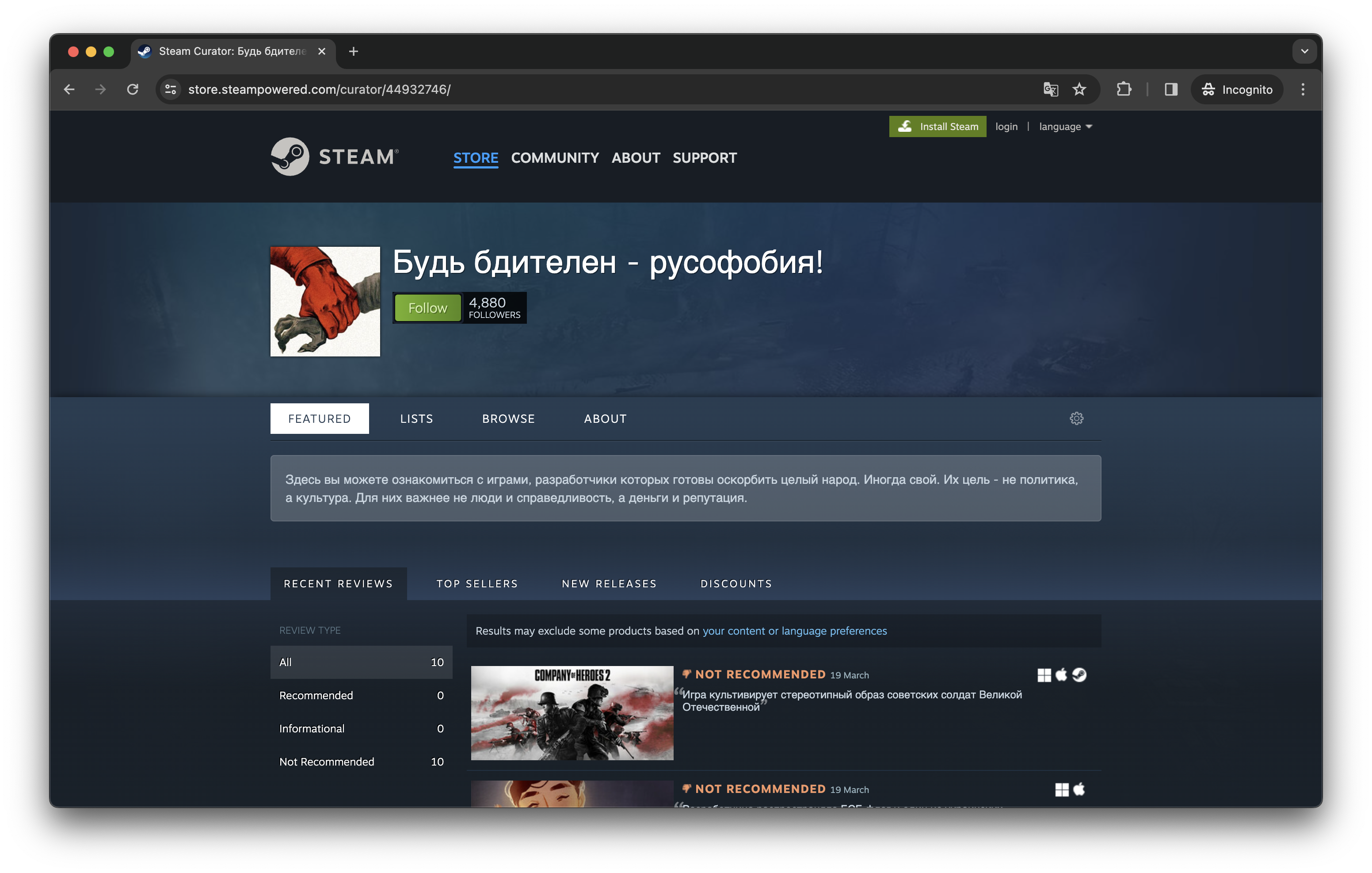Open Company of Heroes 2 thumbnail
This screenshot has height=873, width=1372.
(572, 713)
